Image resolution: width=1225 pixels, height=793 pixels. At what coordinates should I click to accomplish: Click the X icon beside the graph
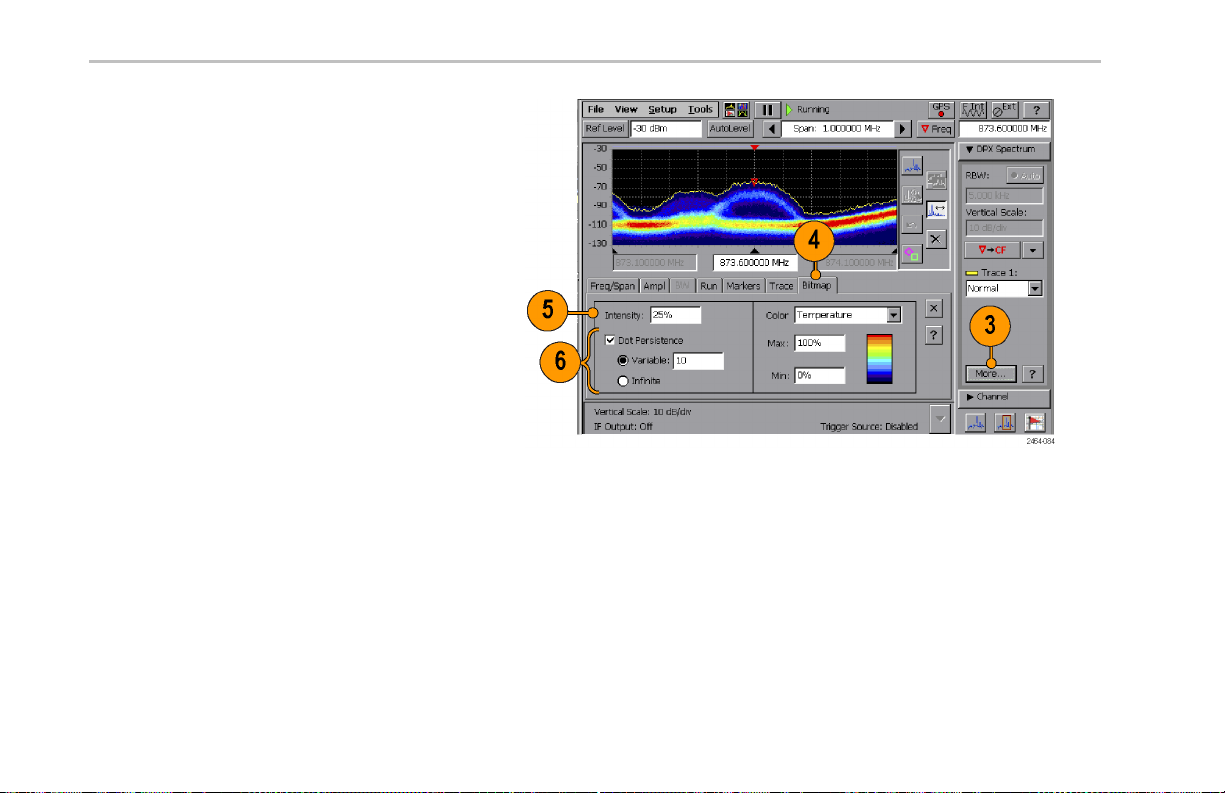pyautogui.click(x=936, y=238)
